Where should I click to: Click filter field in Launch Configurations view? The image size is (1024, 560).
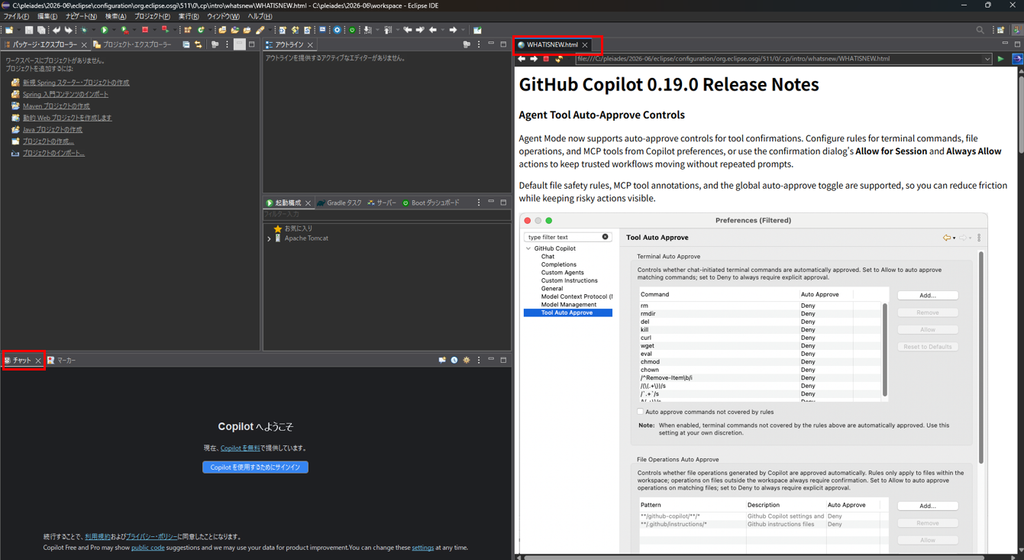[387, 214]
